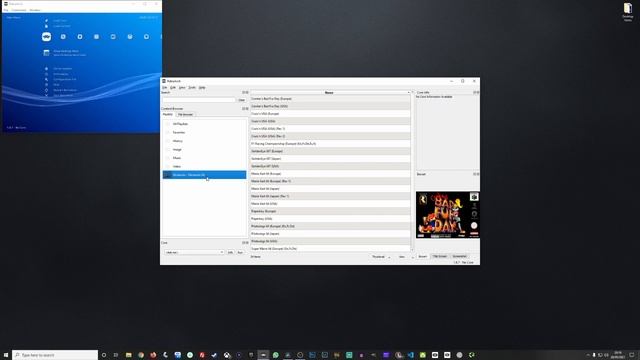Click the game list vertical scrollbar

412,171
